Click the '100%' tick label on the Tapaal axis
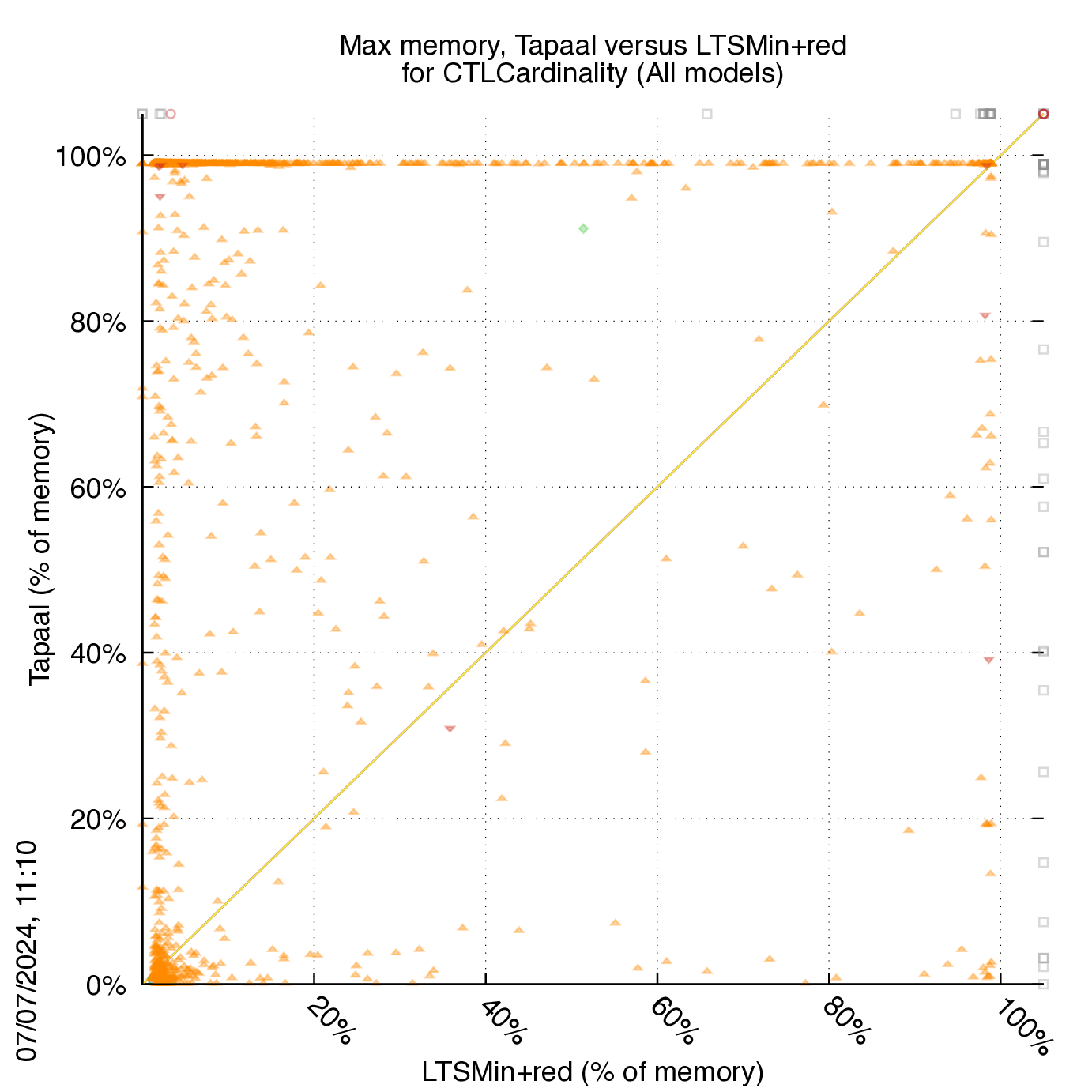This screenshot has height=1092, width=1092. tap(91, 157)
